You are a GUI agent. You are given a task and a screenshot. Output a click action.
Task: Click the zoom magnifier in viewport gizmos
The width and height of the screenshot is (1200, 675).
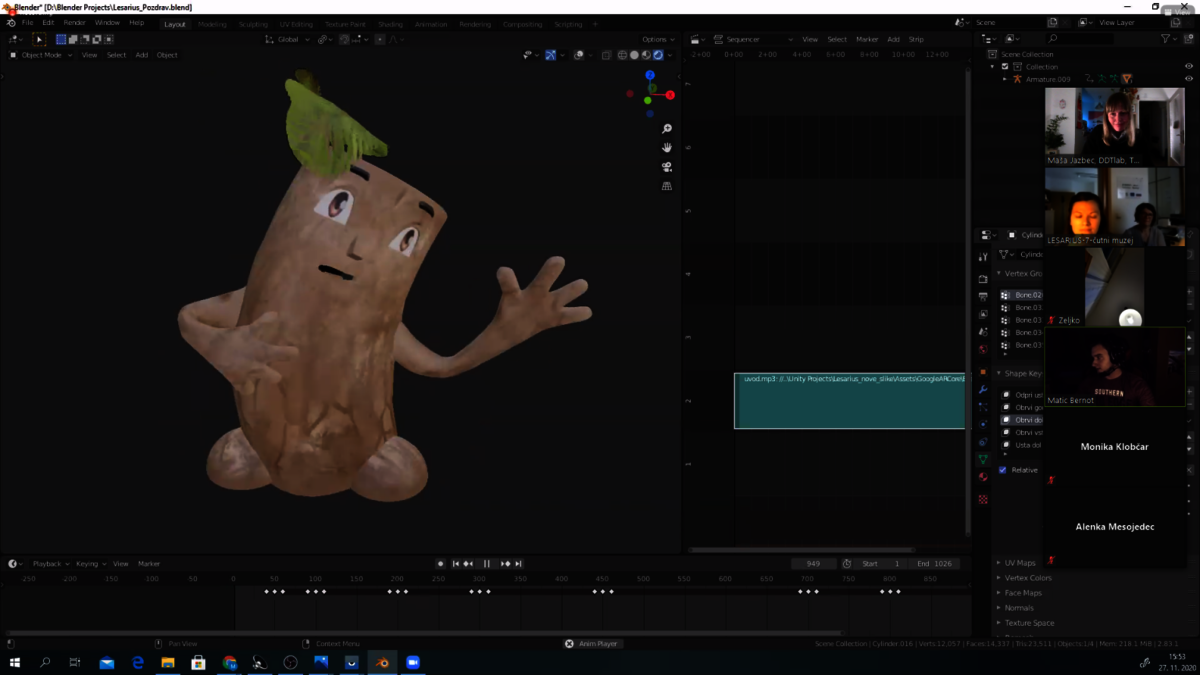click(667, 129)
